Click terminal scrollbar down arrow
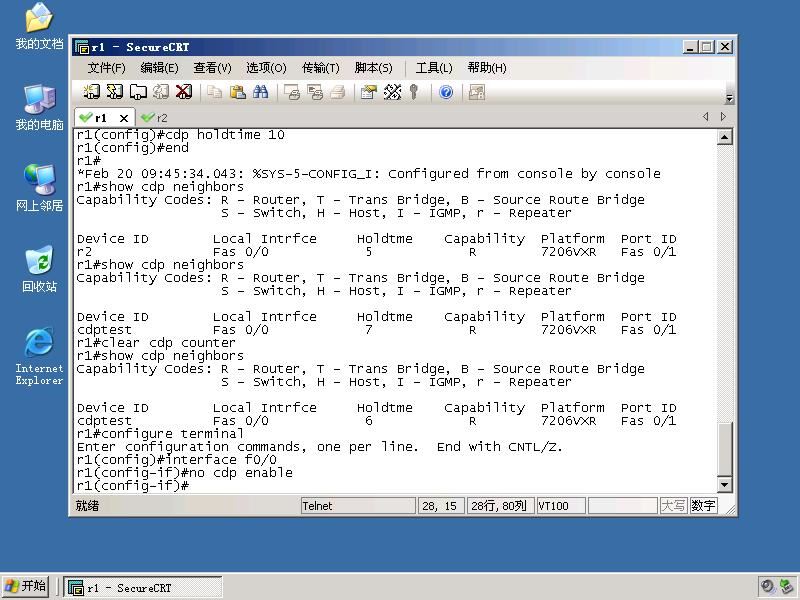 click(724, 485)
